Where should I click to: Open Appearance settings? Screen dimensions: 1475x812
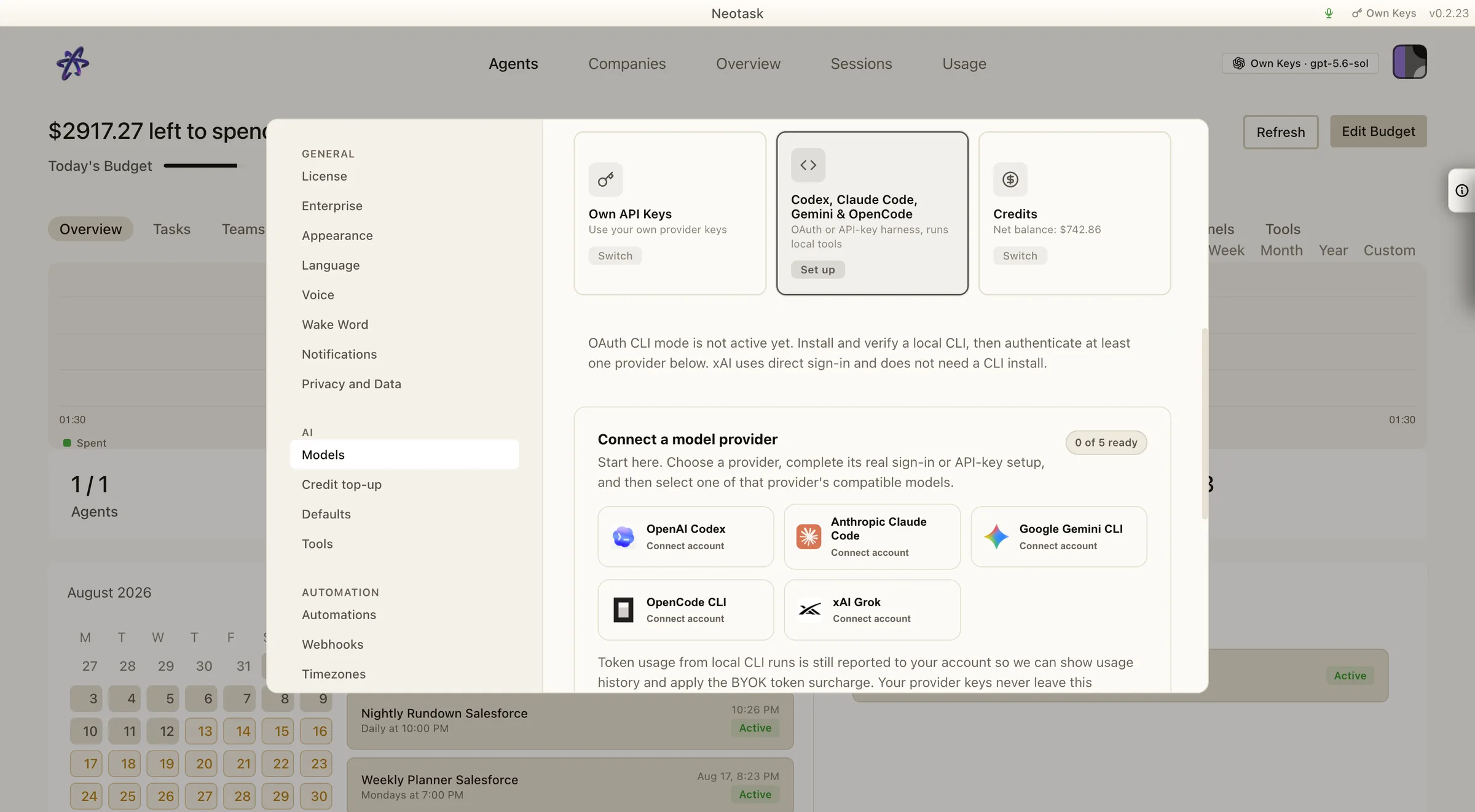point(404,236)
